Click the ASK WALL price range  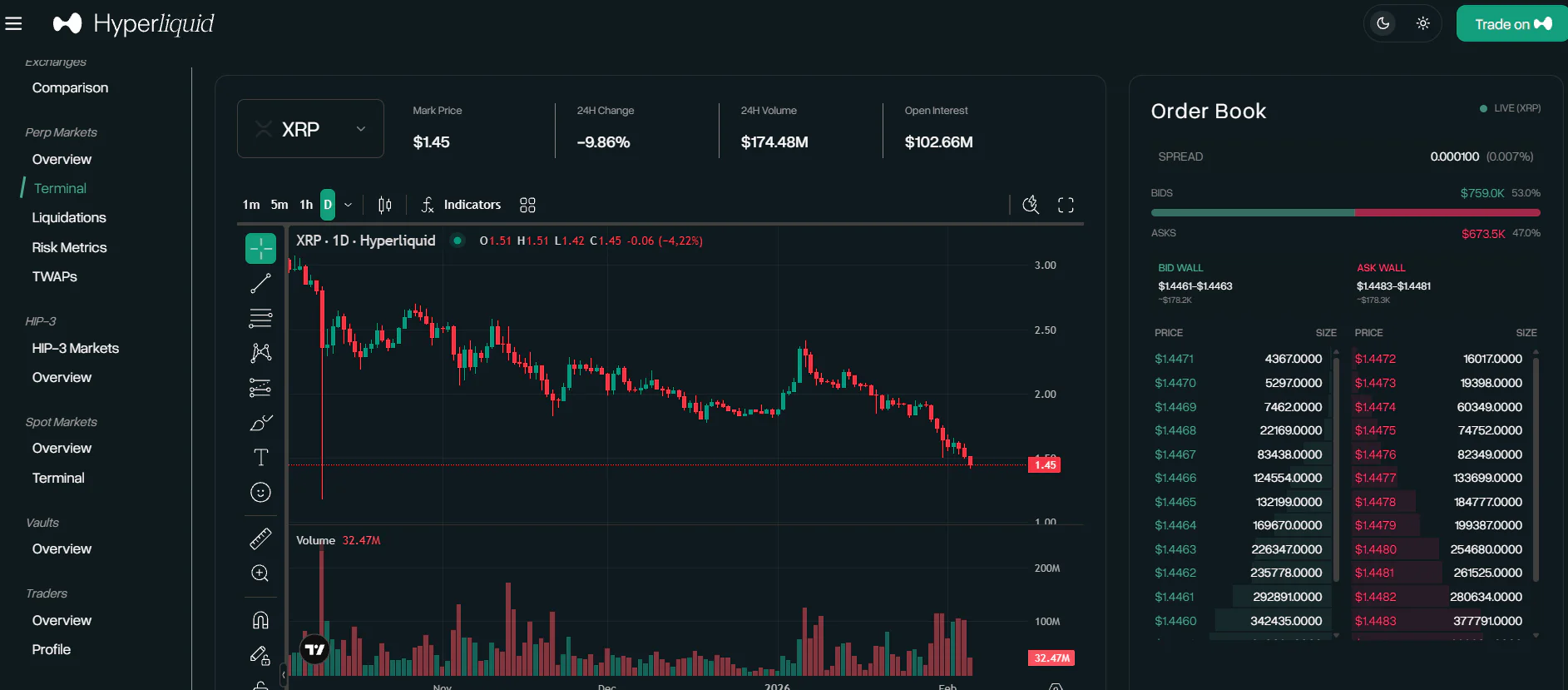pyautogui.click(x=1393, y=286)
